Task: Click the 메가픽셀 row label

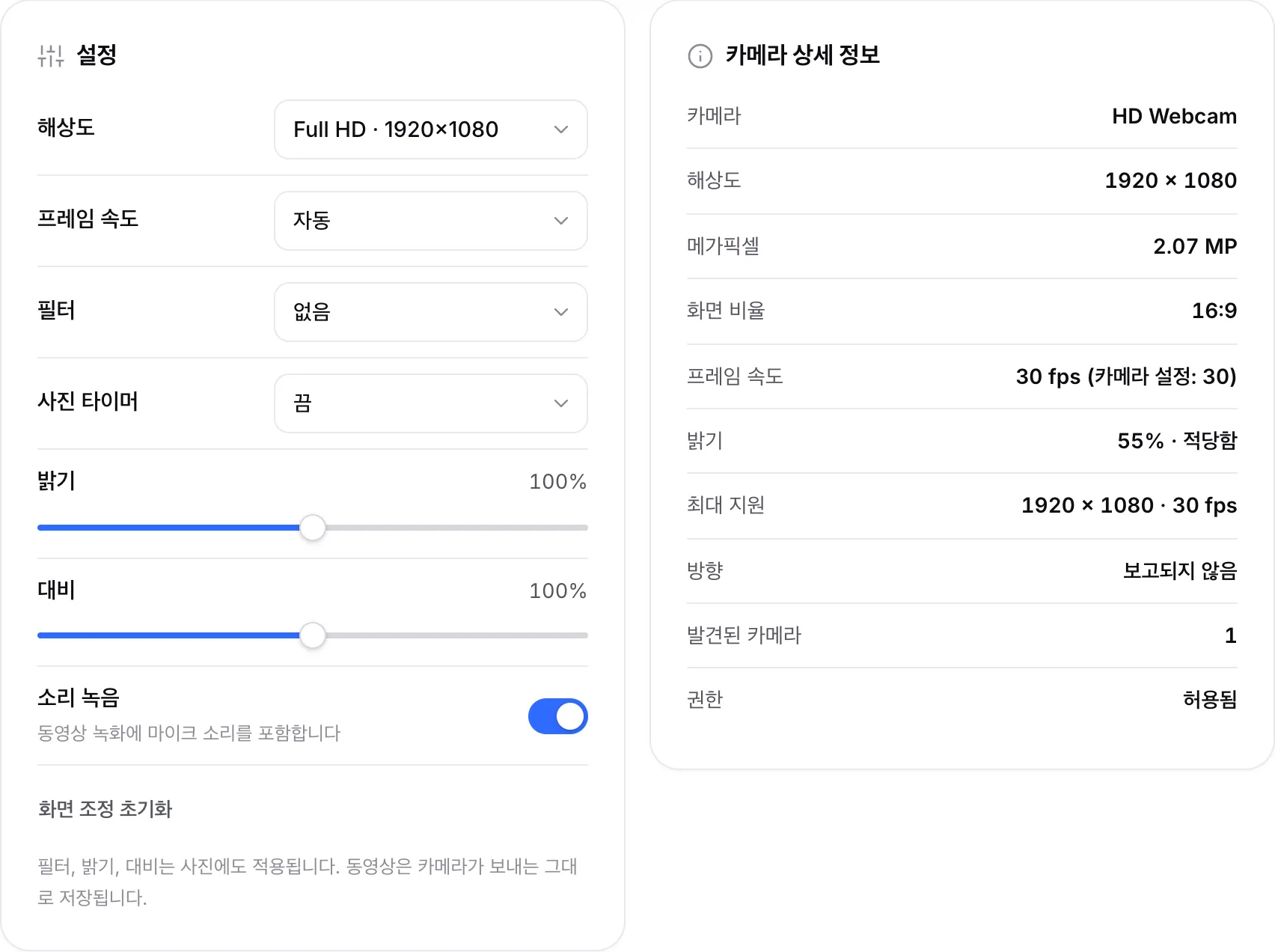Action: pyautogui.click(x=724, y=246)
